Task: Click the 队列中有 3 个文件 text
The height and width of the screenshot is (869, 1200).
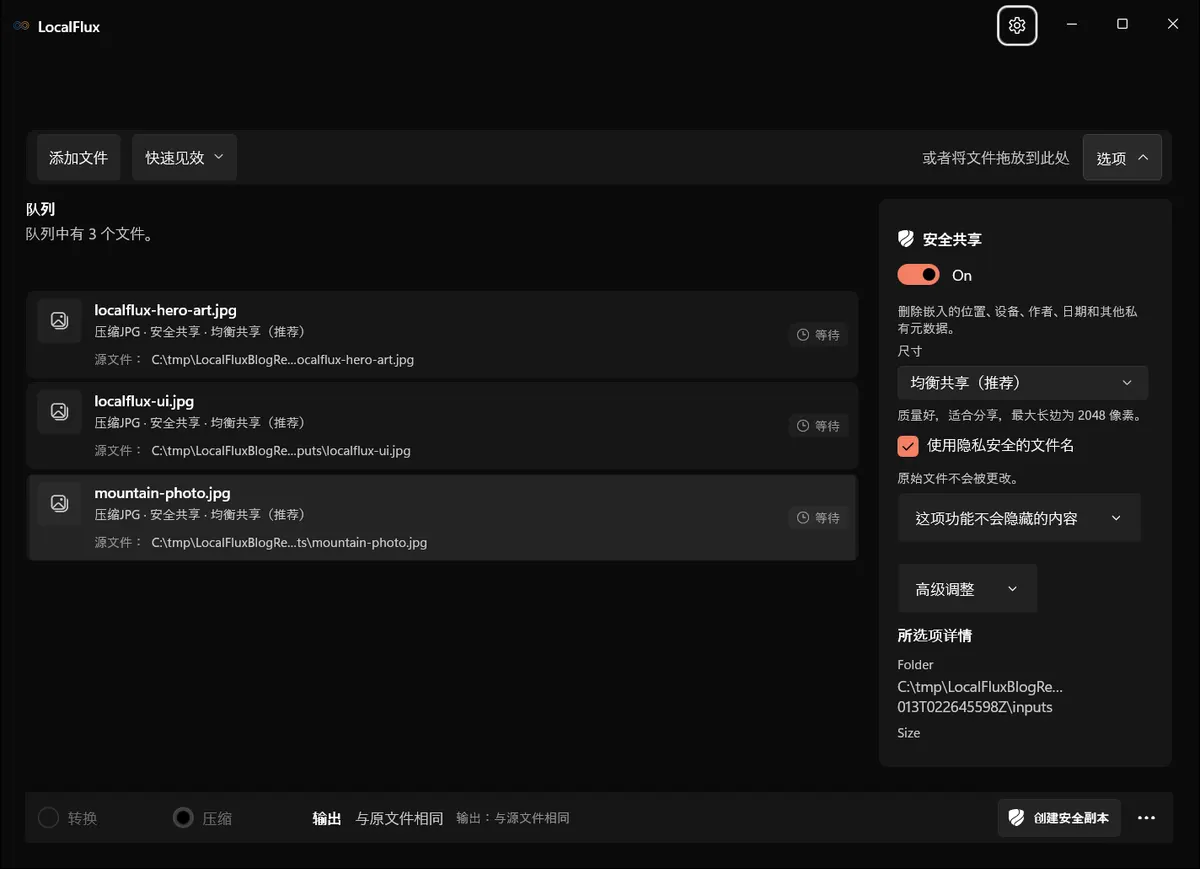Action: 89,234
